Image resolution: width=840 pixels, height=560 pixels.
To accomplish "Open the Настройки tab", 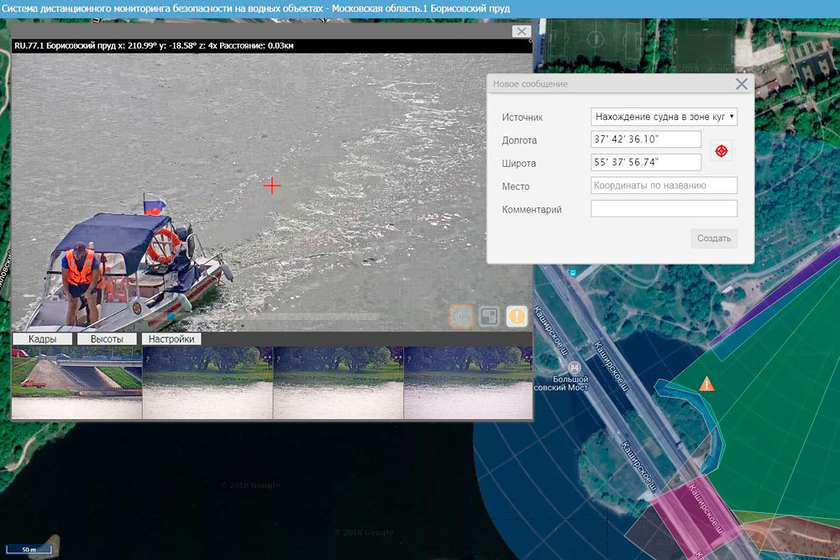I will (170, 339).
